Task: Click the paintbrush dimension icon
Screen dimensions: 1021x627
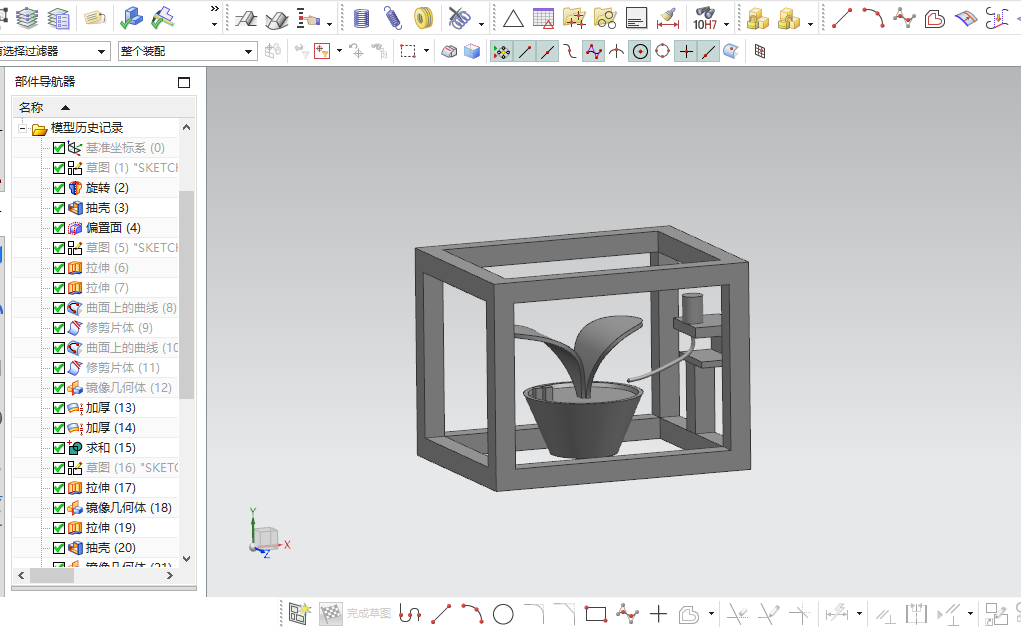Action: pos(668,18)
